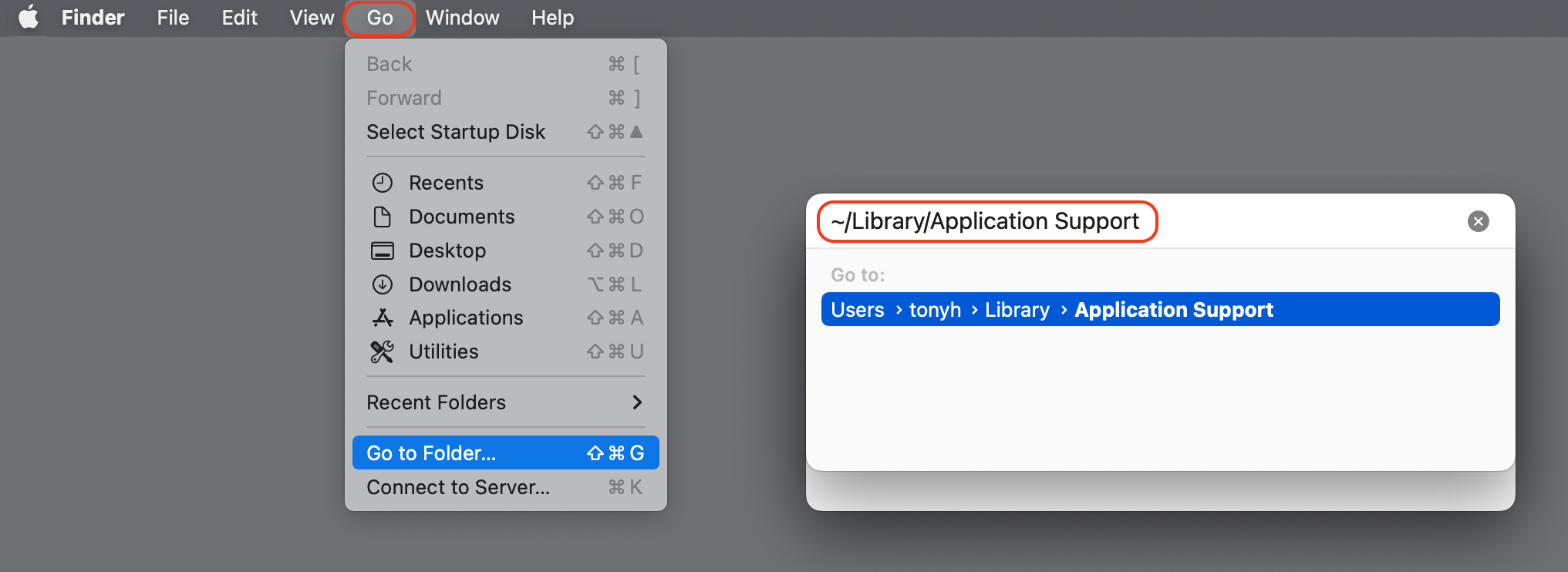Go to Applications
1568x572 pixels.
pyautogui.click(x=505, y=318)
